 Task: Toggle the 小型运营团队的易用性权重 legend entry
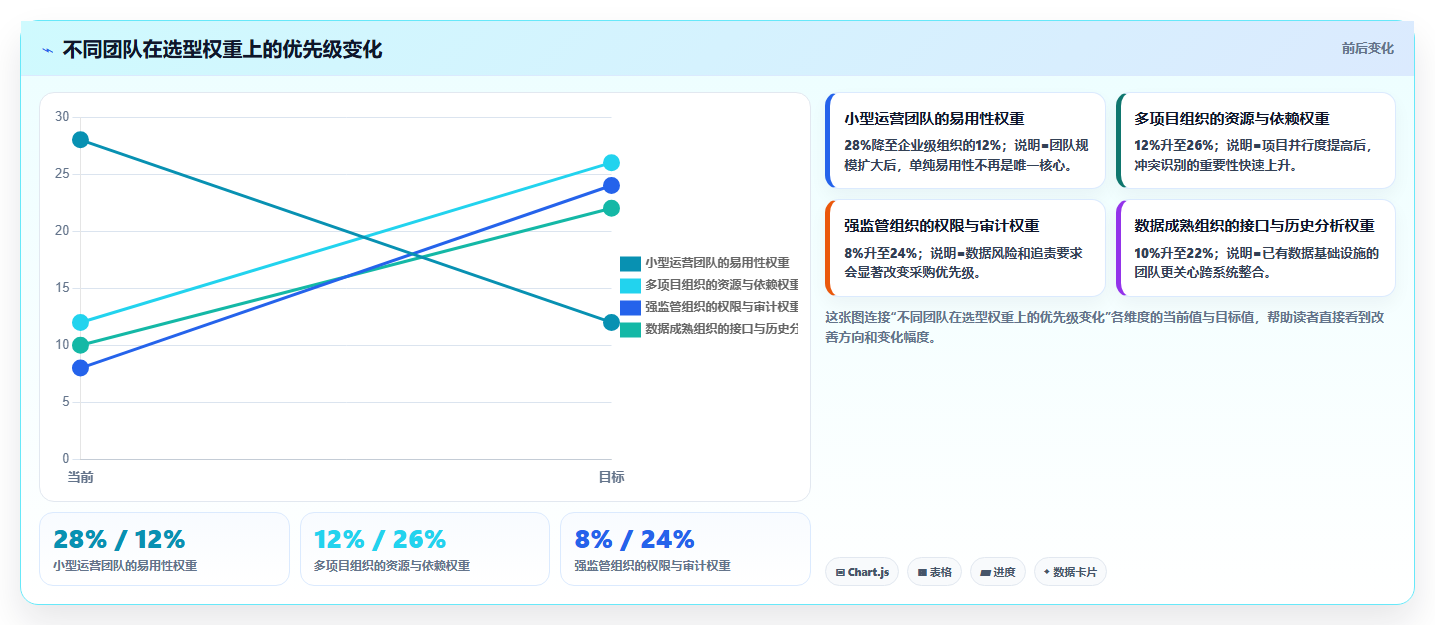click(x=705, y=263)
